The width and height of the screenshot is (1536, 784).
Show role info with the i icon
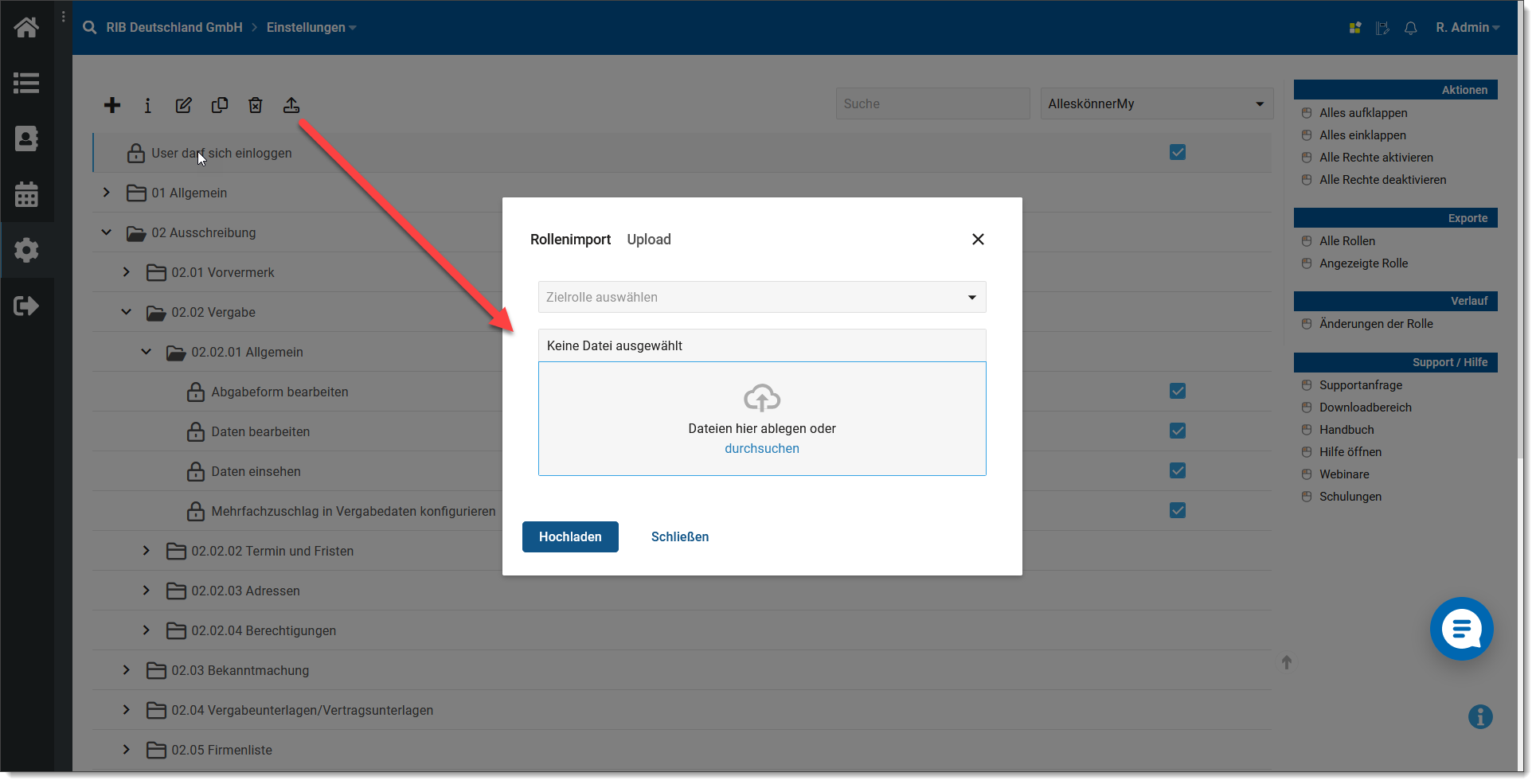pyautogui.click(x=147, y=105)
